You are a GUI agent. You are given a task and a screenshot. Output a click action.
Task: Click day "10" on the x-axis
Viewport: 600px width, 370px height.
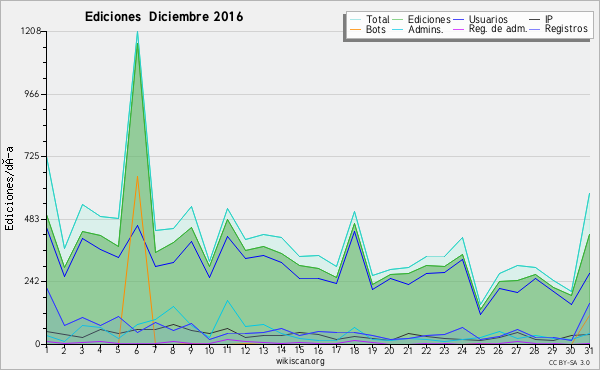click(209, 350)
